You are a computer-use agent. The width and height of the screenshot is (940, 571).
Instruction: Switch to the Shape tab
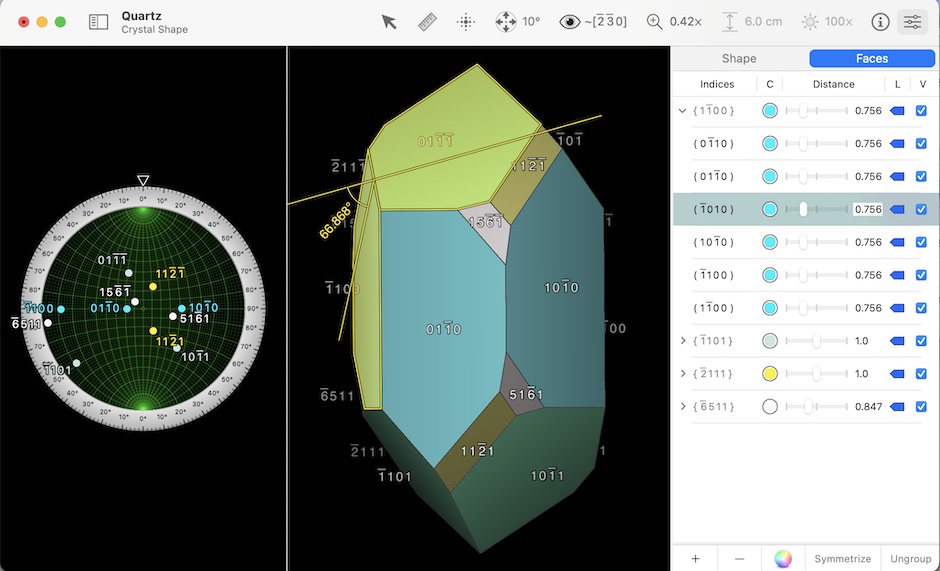coord(739,59)
